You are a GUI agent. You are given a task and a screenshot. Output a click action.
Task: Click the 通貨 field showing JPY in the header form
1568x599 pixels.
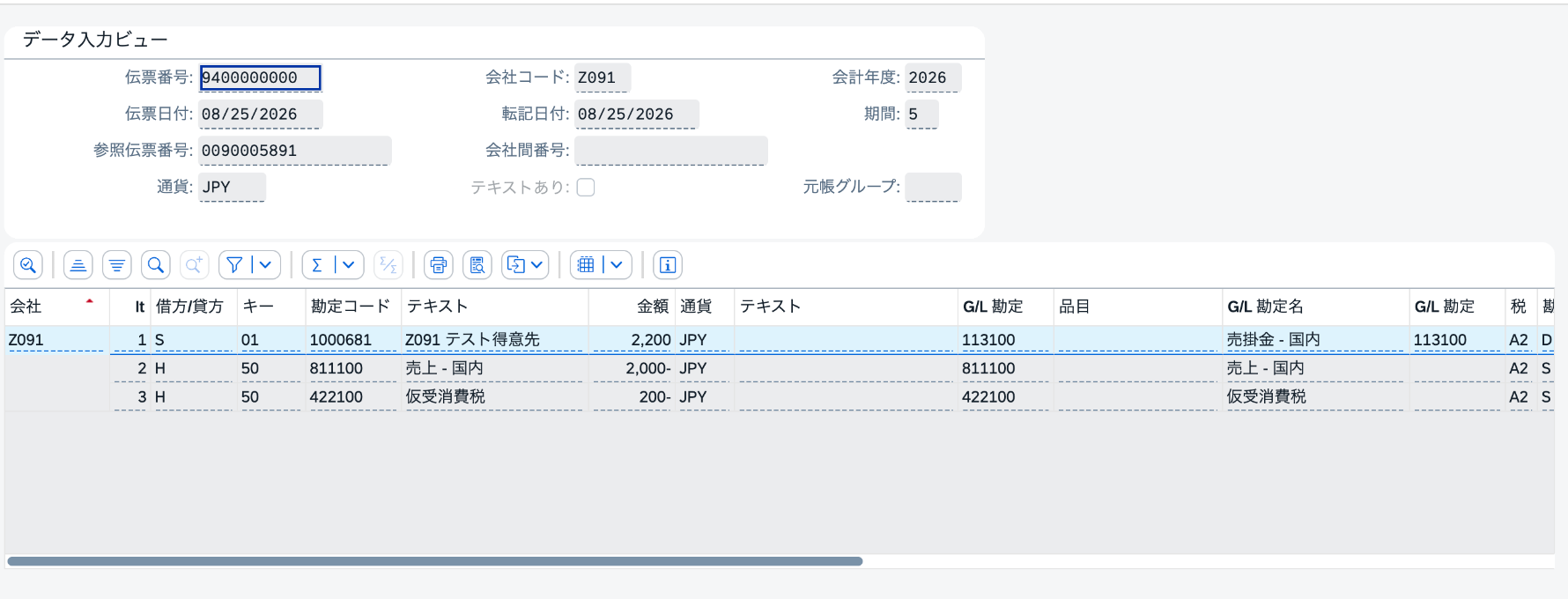tap(233, 187)
